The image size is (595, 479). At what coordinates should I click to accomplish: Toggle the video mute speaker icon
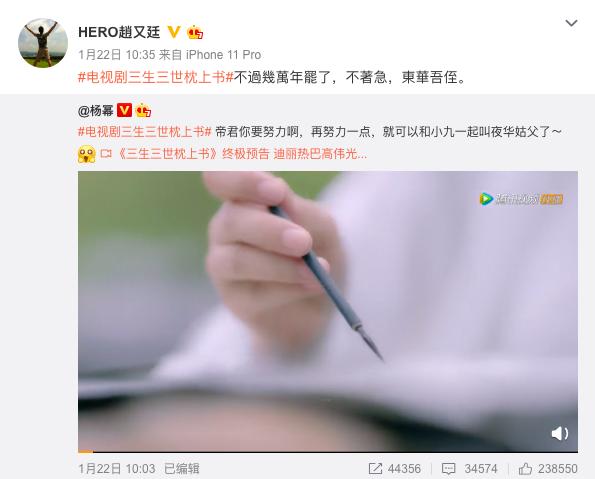click(x=560, y=433)
